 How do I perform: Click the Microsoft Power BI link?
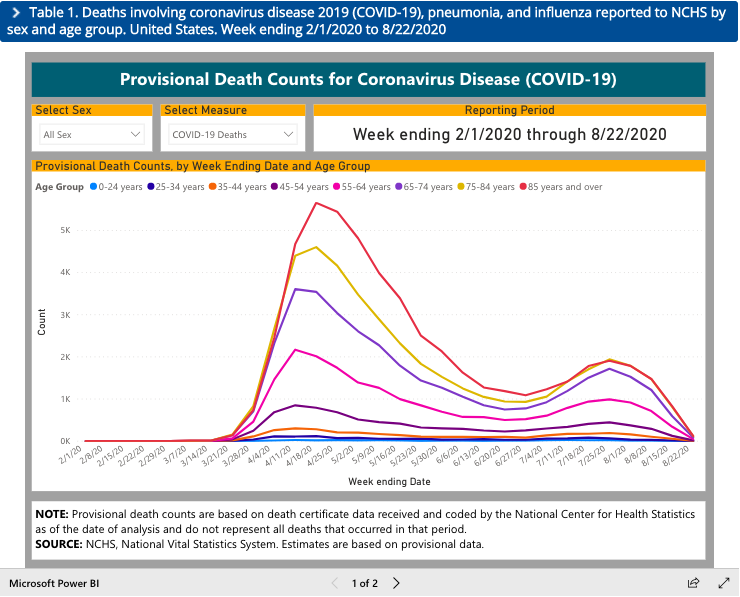pyautogui.click(x=55, y=582)
